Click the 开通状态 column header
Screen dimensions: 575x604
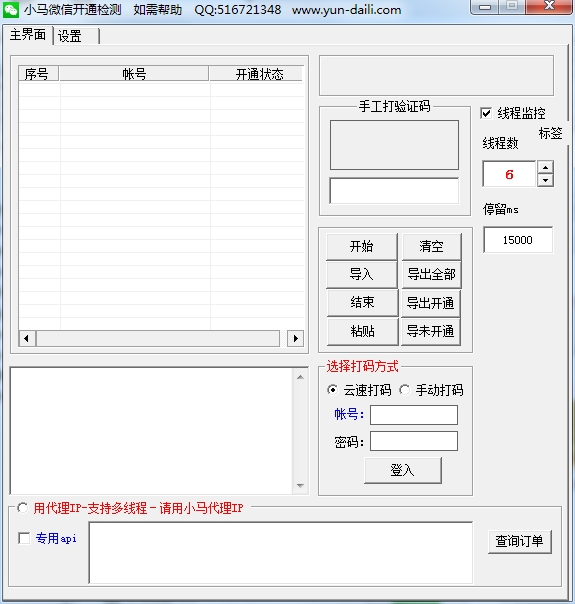click(x=256, y=74)
